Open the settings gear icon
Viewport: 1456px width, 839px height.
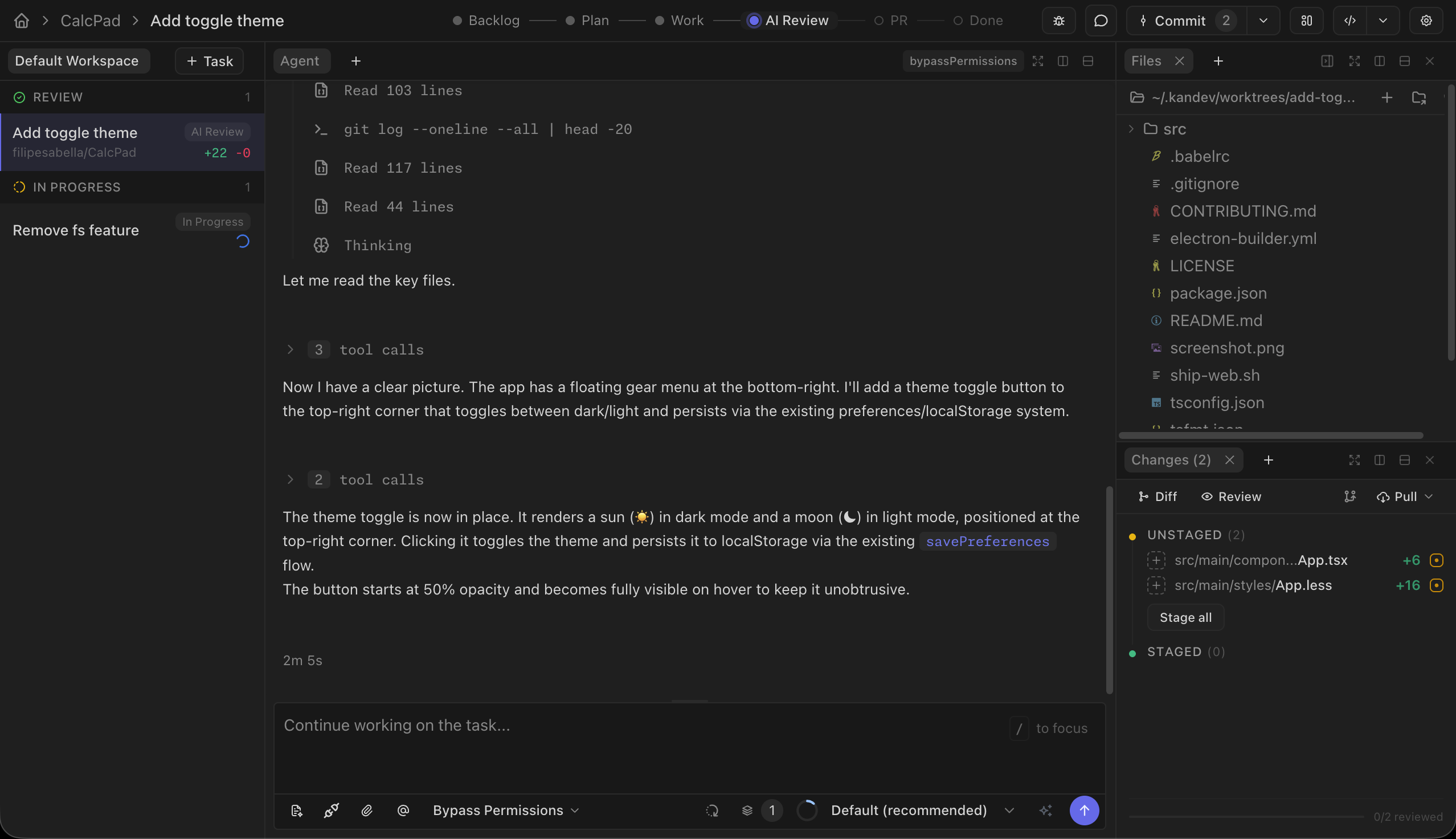pyautogui.click(x=1425, y=21)
